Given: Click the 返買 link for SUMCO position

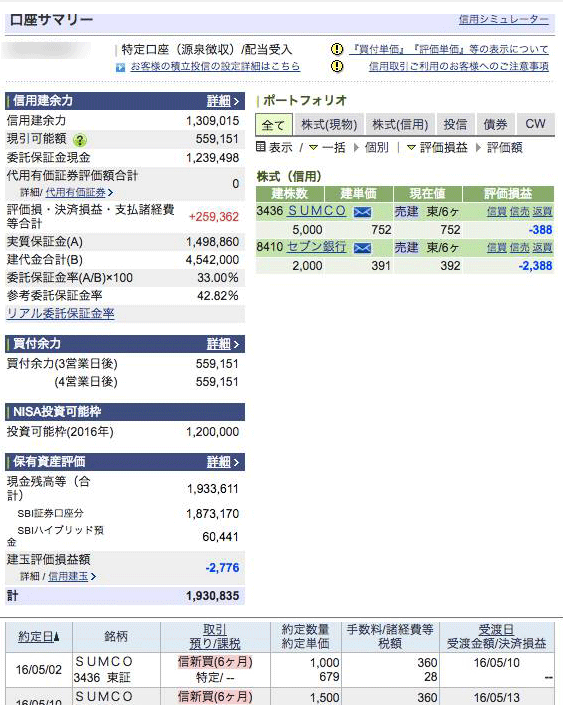Looking at the screenshot, I should 542,211.
